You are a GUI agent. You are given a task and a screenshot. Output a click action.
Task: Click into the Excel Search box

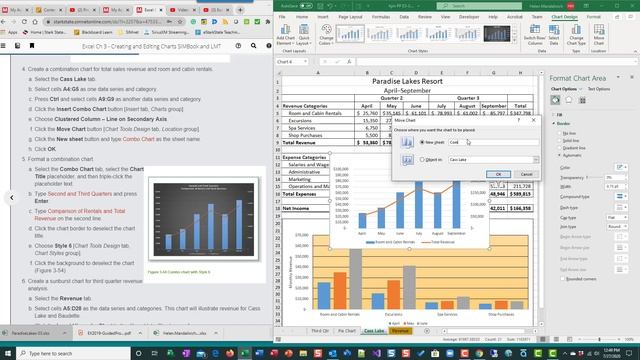479,6
